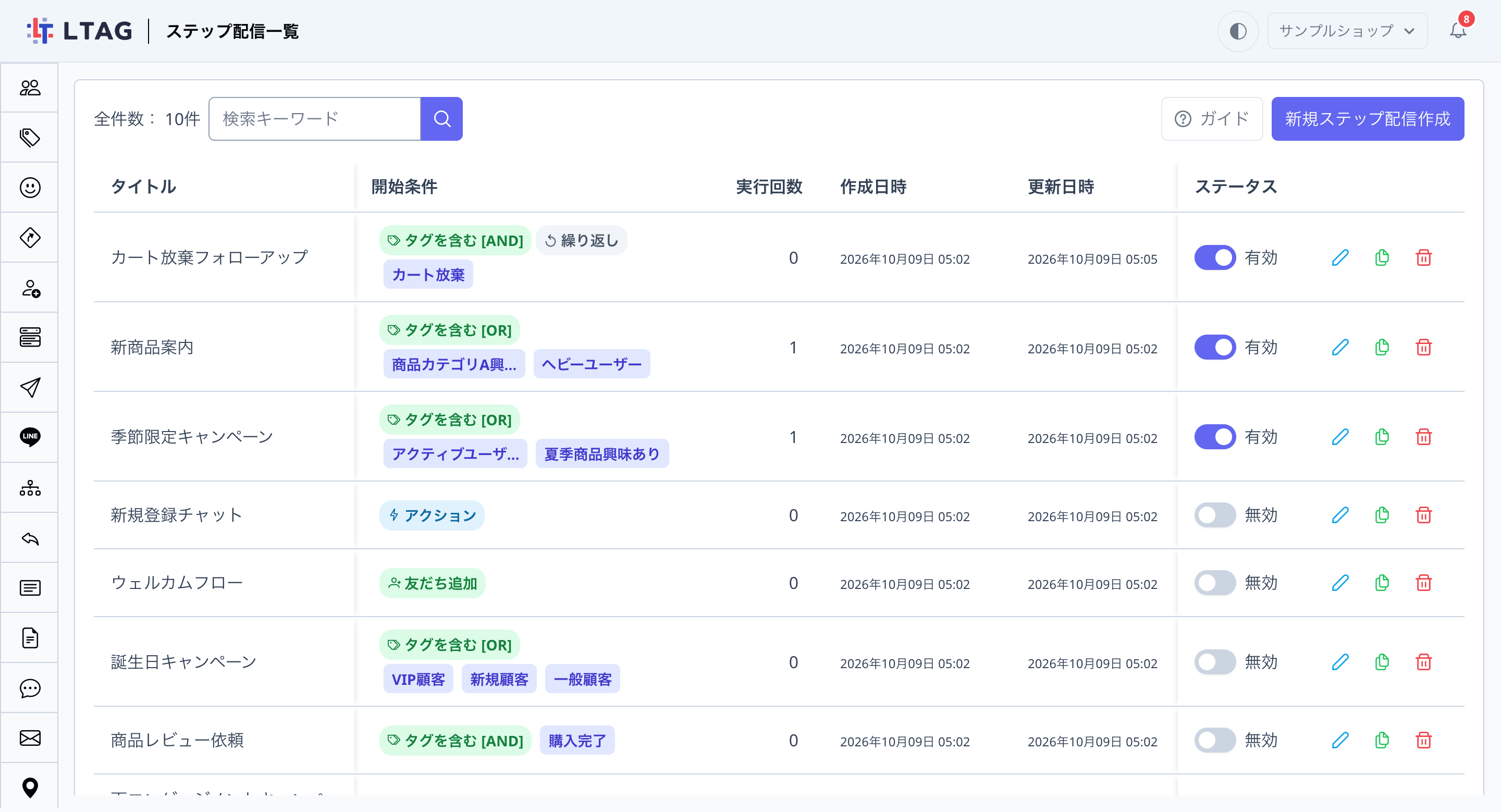The height and width of the screenshot is (812, 1501).
Task: Focus the 検索キーワード search field
Action: coord(315,119)
